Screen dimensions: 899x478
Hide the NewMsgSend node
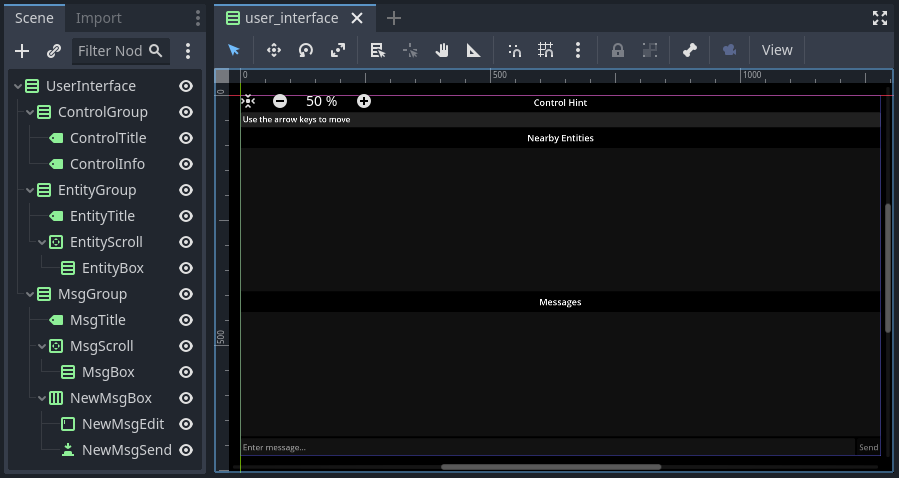(x=186, y=450)
